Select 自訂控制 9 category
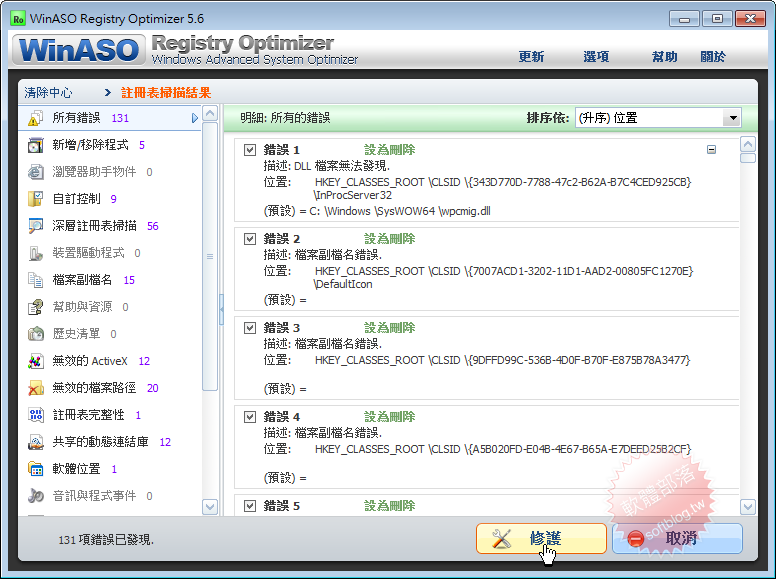Screen dimensions: 776x579 [110, 199]
